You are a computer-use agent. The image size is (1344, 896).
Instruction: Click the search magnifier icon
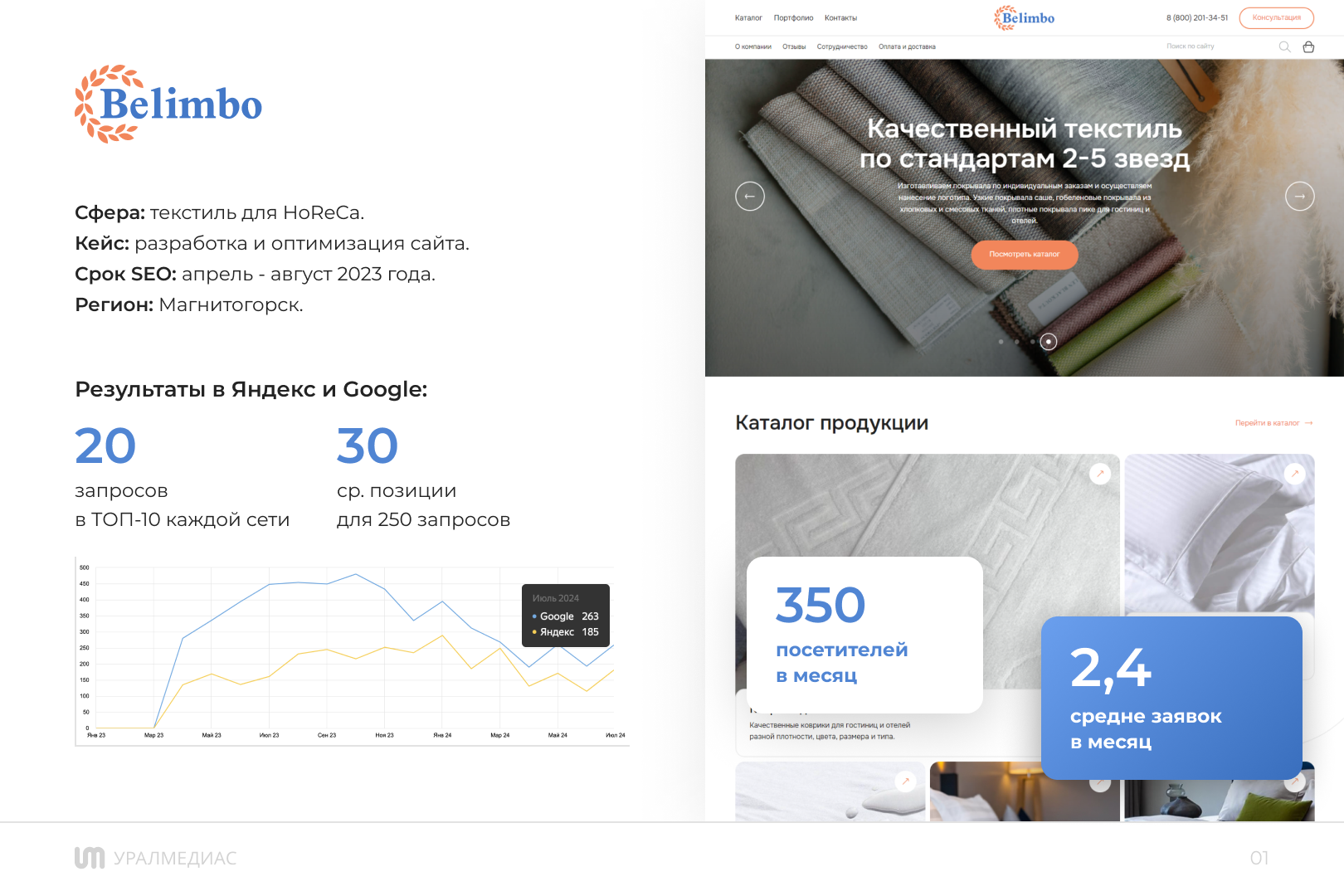[1284, 47]
